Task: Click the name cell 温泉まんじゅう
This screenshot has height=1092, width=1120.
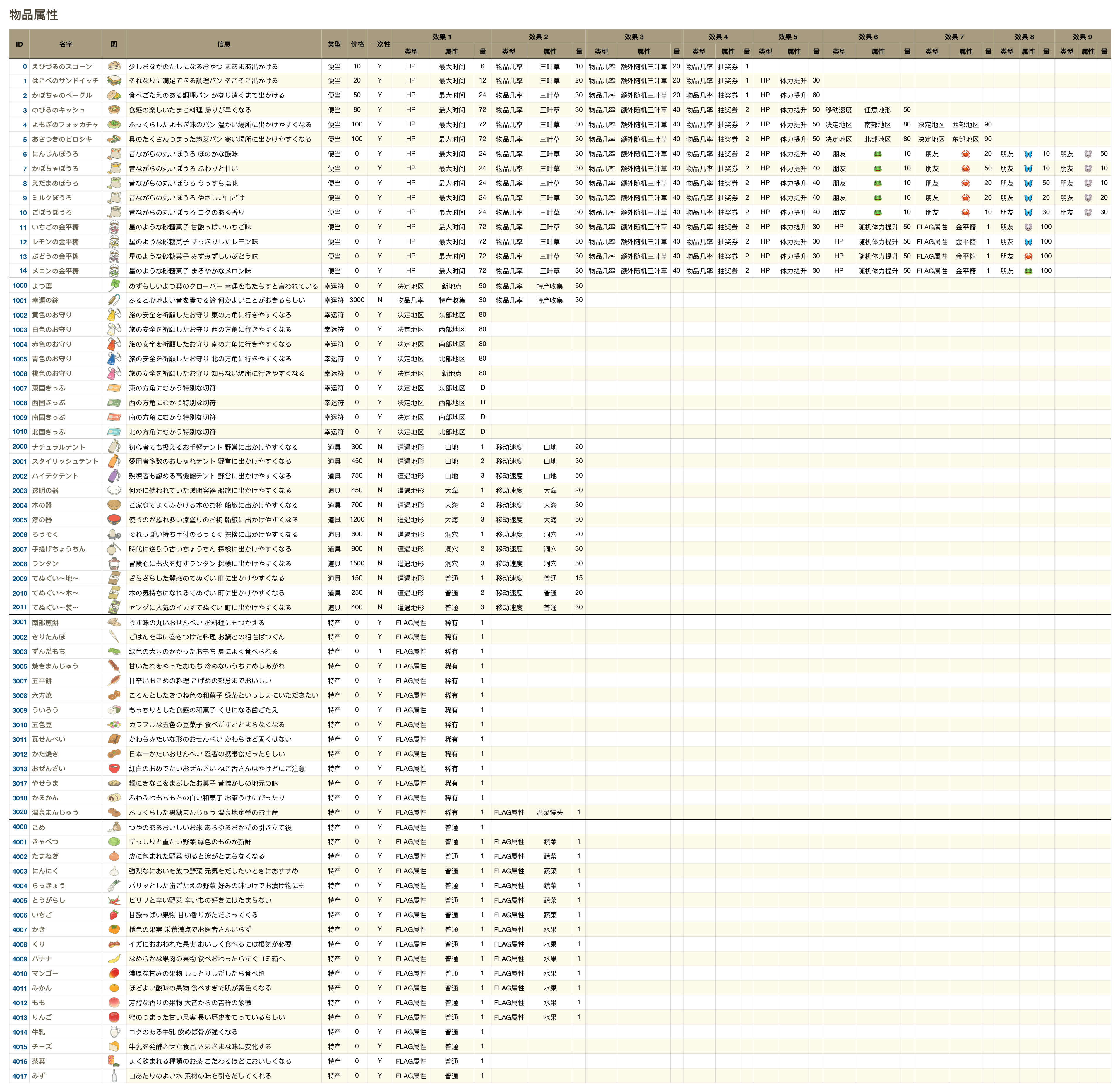Action: click(x=66, y=812)
